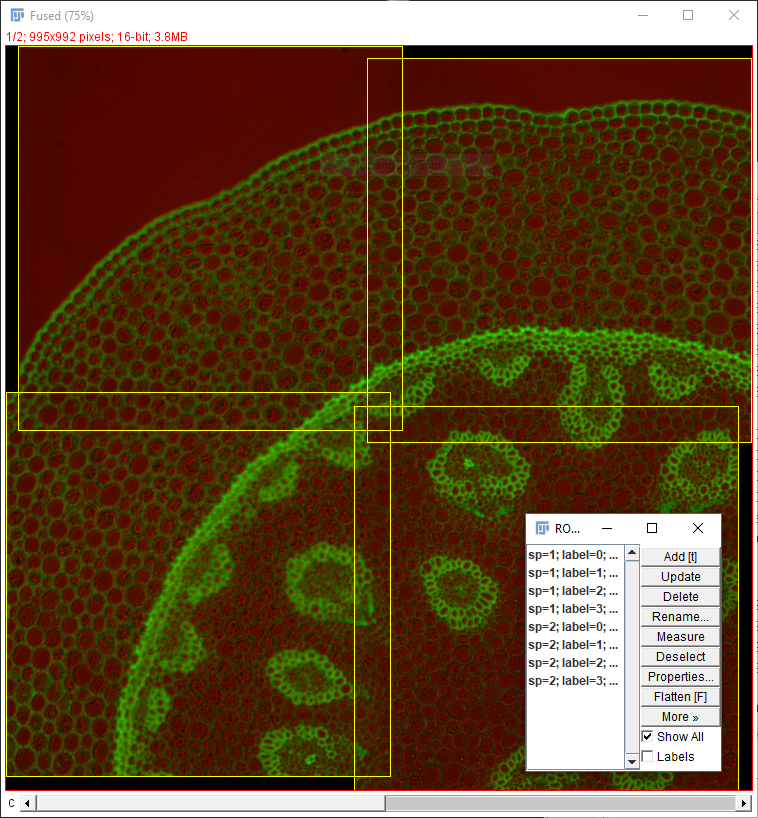Screen dimensions: 758x818
Task: Open the More » menu
Action: 680,717
